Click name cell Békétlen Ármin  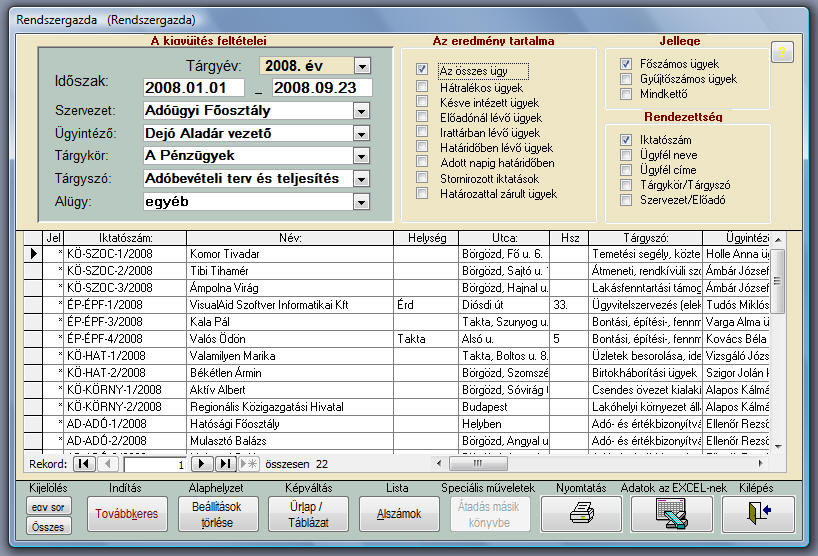click(290, 373)
